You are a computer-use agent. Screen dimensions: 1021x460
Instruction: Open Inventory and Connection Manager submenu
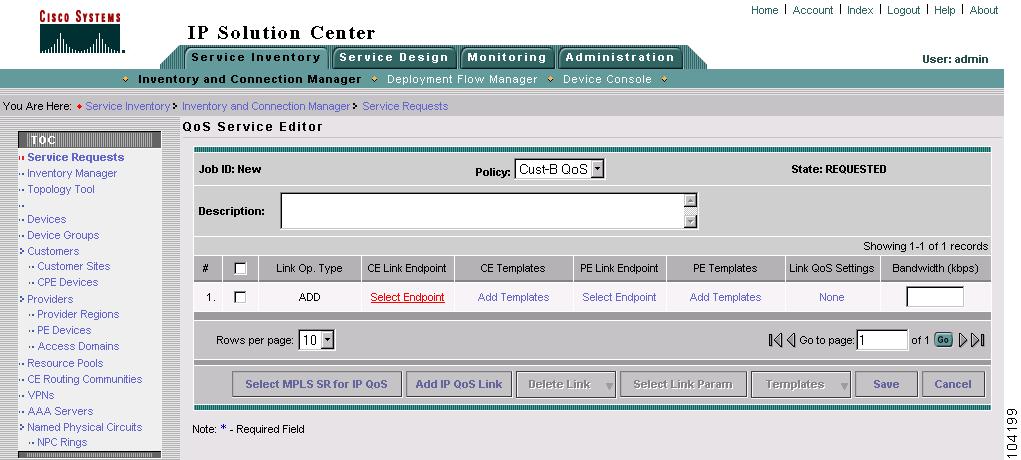(x=249, y=79)
